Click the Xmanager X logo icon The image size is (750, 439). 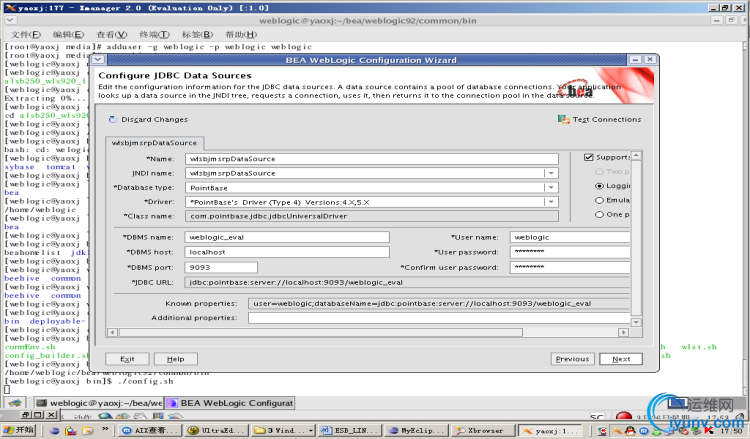[10, 7]
